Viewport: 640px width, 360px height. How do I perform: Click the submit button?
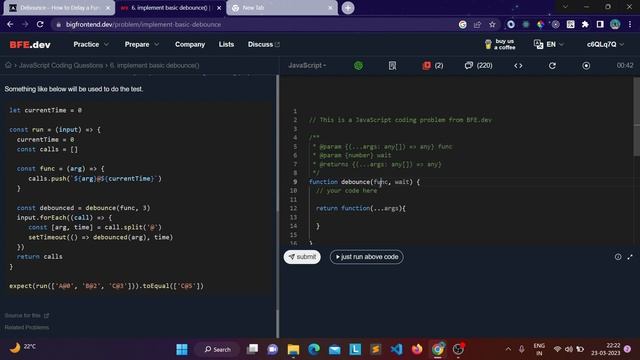coord(302,257)
